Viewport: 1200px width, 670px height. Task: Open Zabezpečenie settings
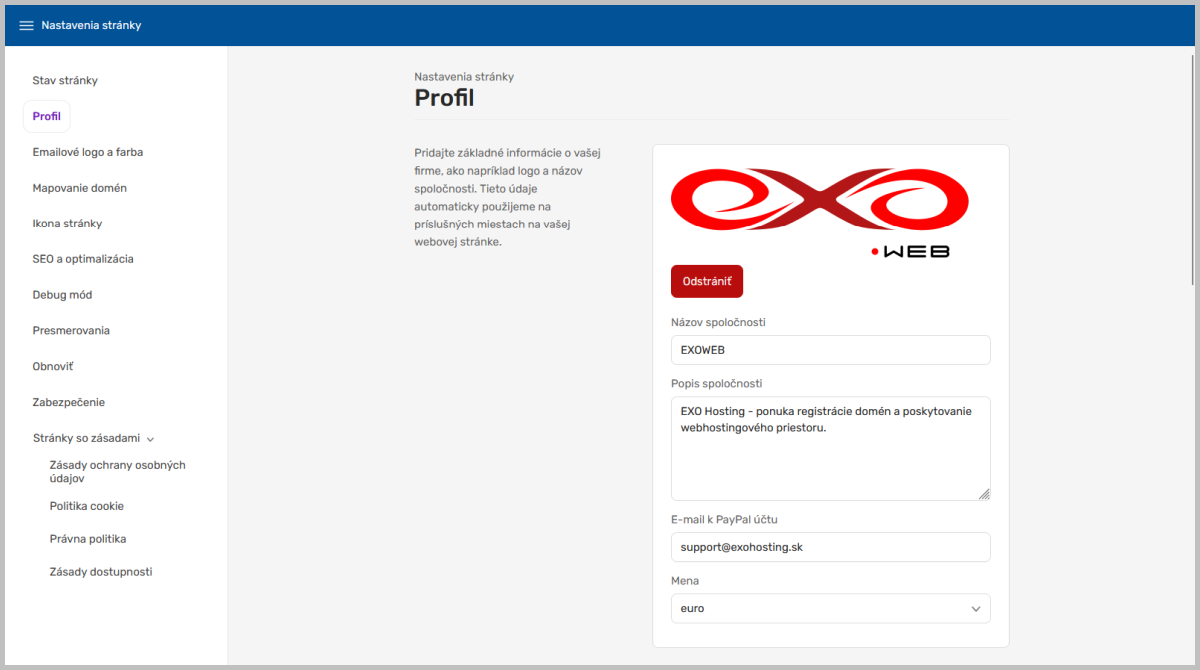[x=68, y=402]
